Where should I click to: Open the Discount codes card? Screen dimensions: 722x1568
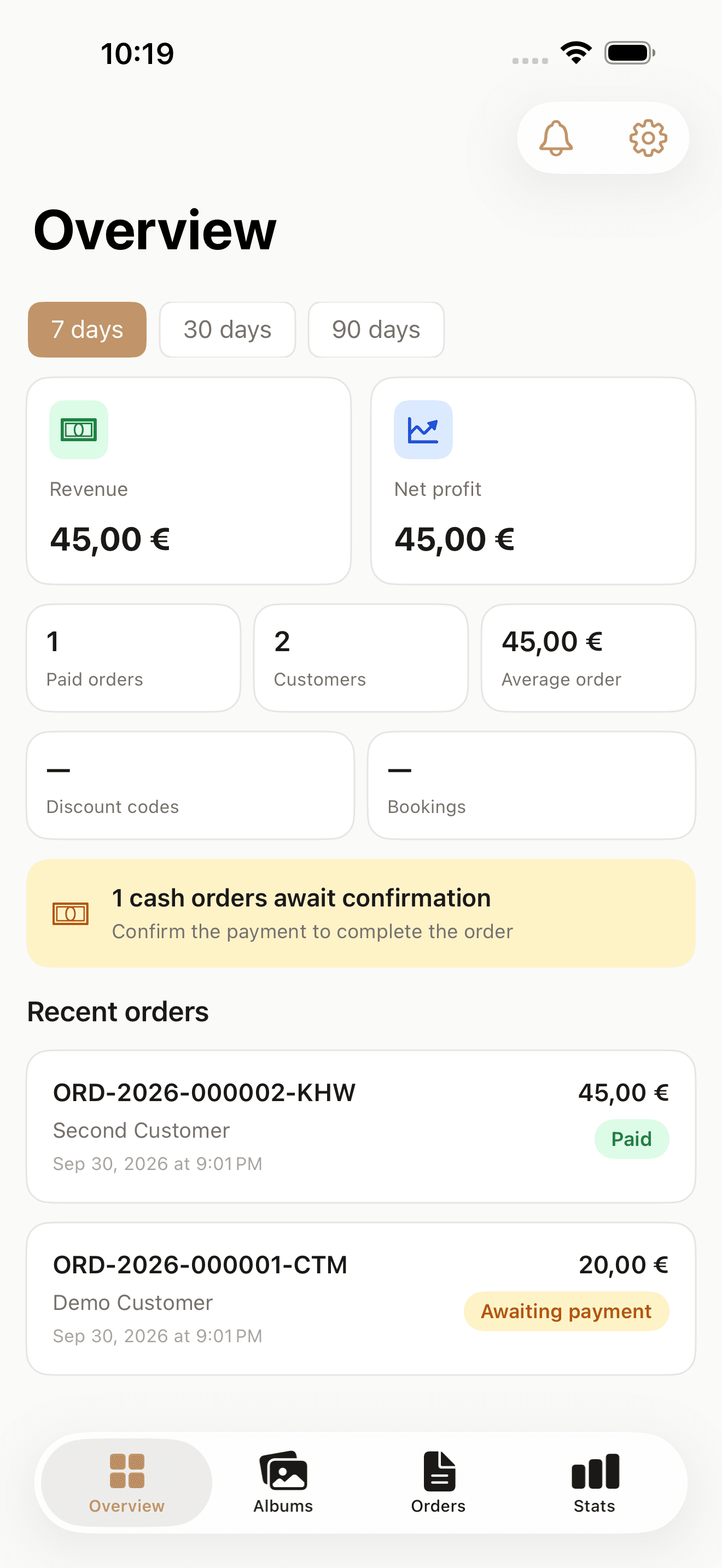190,785
